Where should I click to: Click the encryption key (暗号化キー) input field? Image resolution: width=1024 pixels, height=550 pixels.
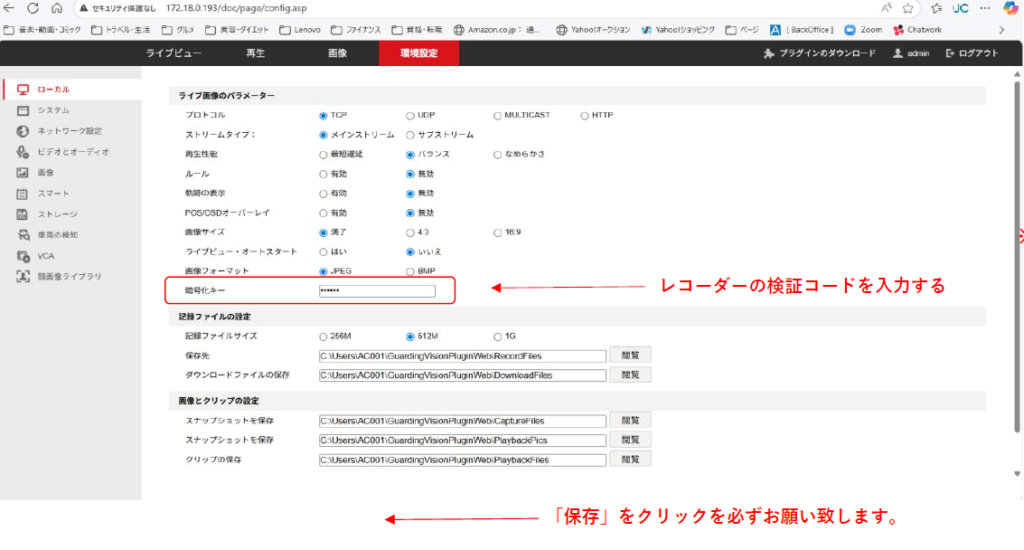click(x=377, y=292)
